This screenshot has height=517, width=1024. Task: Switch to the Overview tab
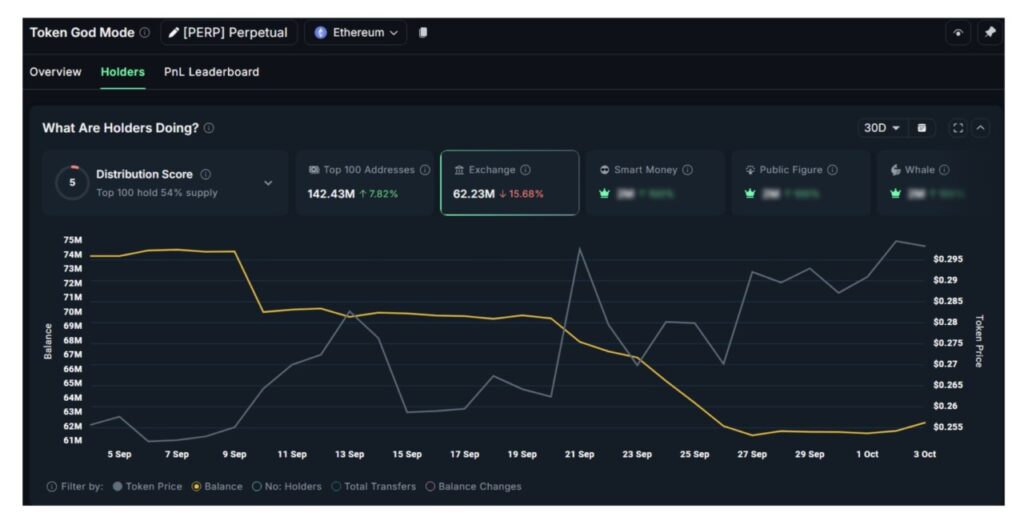tap(55, 72)
